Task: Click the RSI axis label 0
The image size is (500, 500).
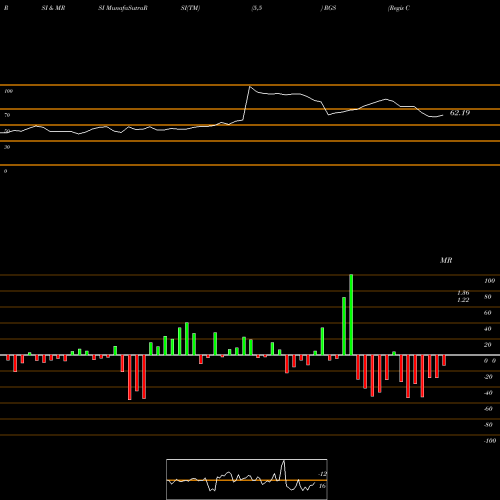Action: point(5,171)
